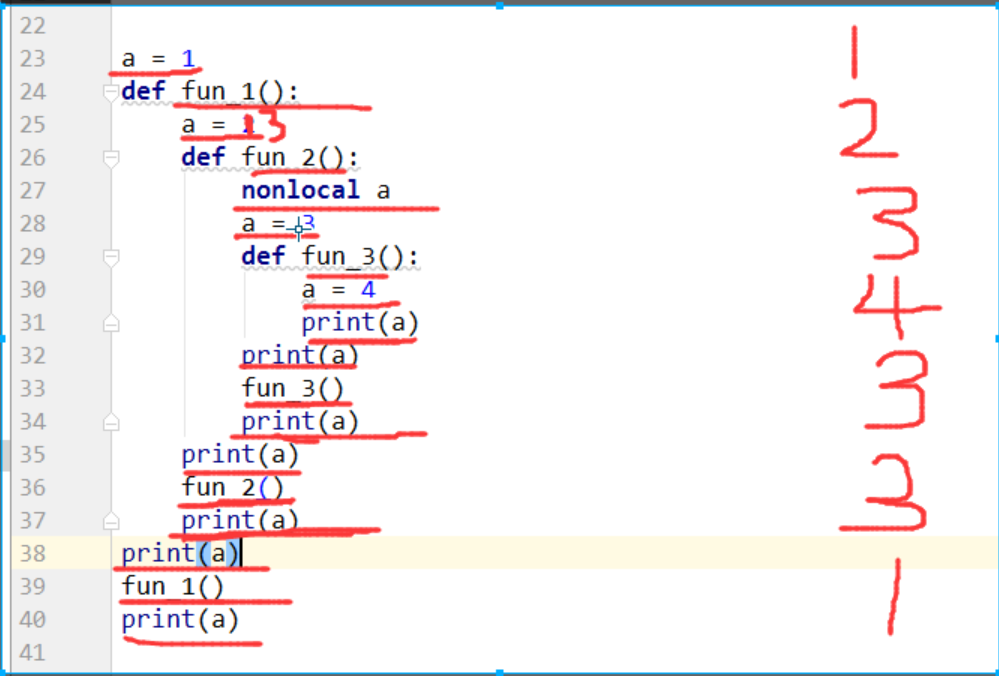Image resolution: width=999 pixels, height=676 pixels.
Task: Click line number 35 in the gutter
Action: tap(32, 456)
